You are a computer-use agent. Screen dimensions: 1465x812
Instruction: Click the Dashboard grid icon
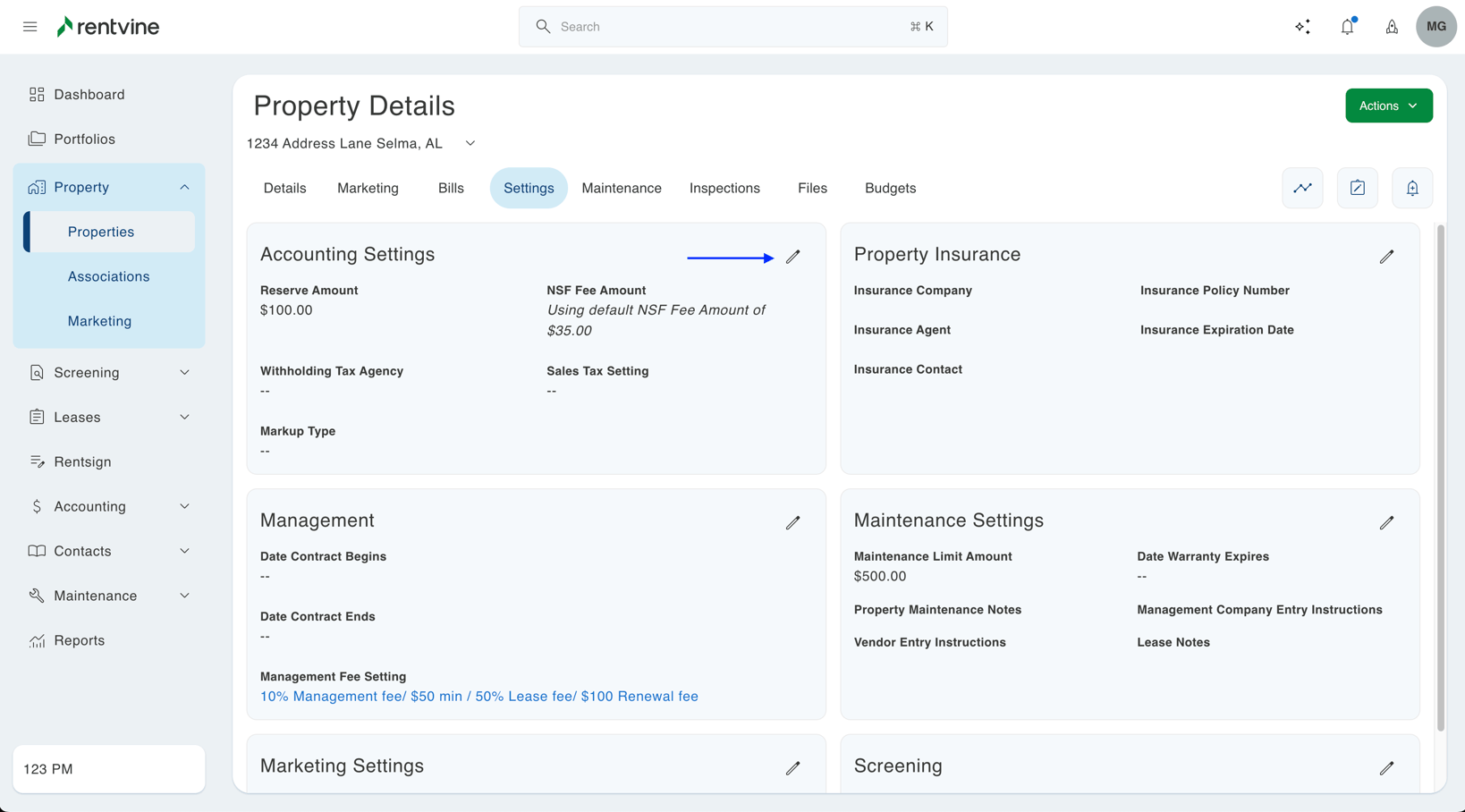(x=37, y=95)
